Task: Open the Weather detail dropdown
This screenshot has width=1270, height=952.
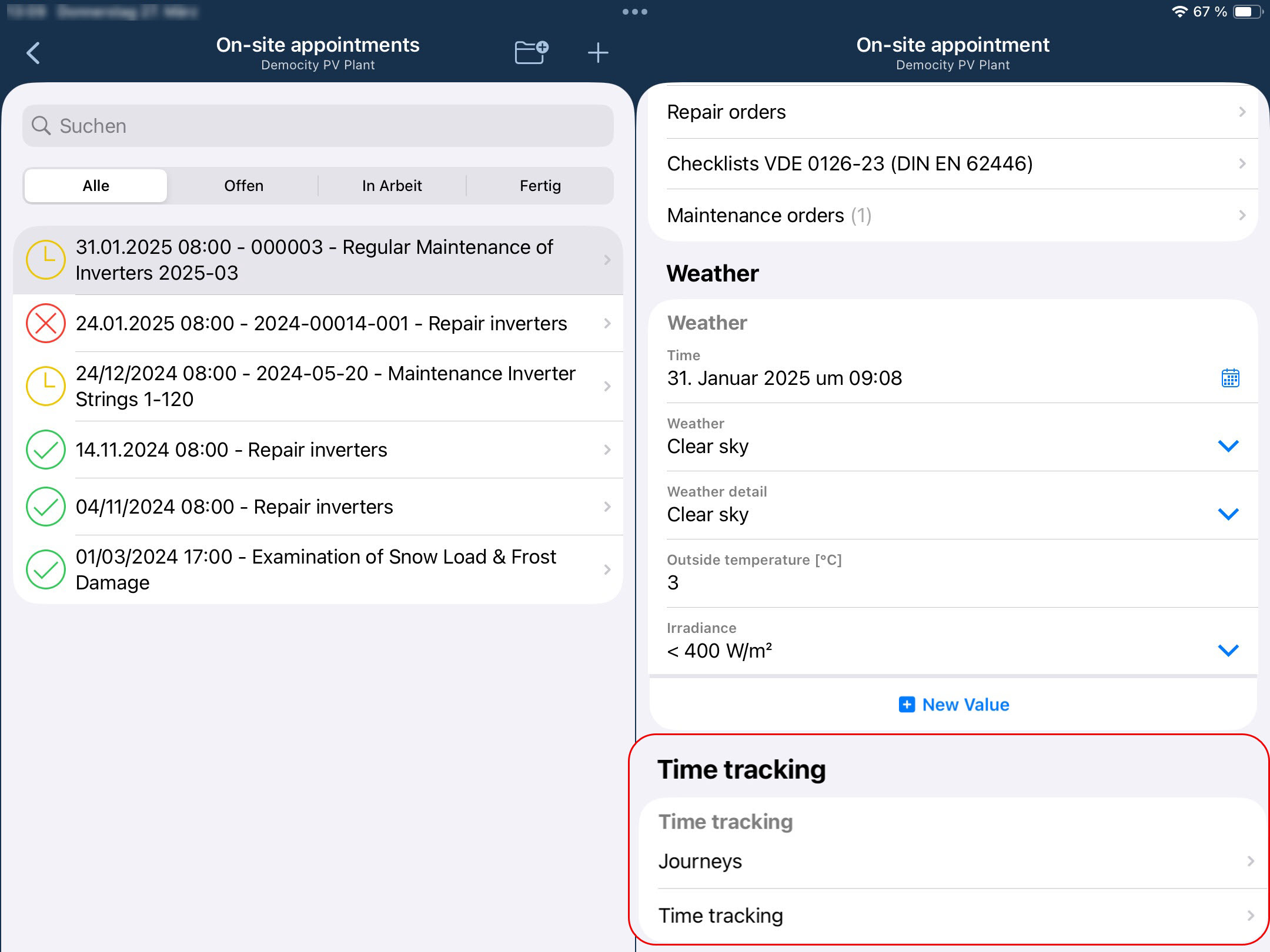Action: pos(1228,514)
